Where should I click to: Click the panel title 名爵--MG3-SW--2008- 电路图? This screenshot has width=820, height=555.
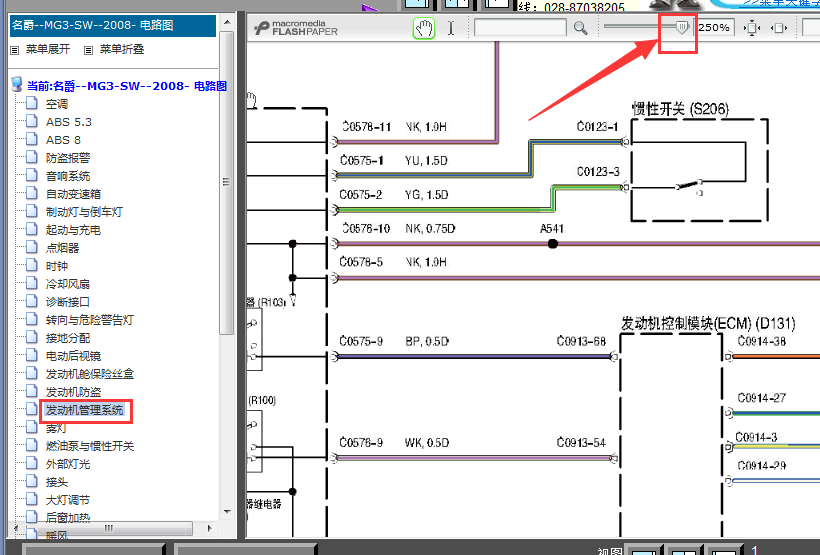click(x=93, y=25)
